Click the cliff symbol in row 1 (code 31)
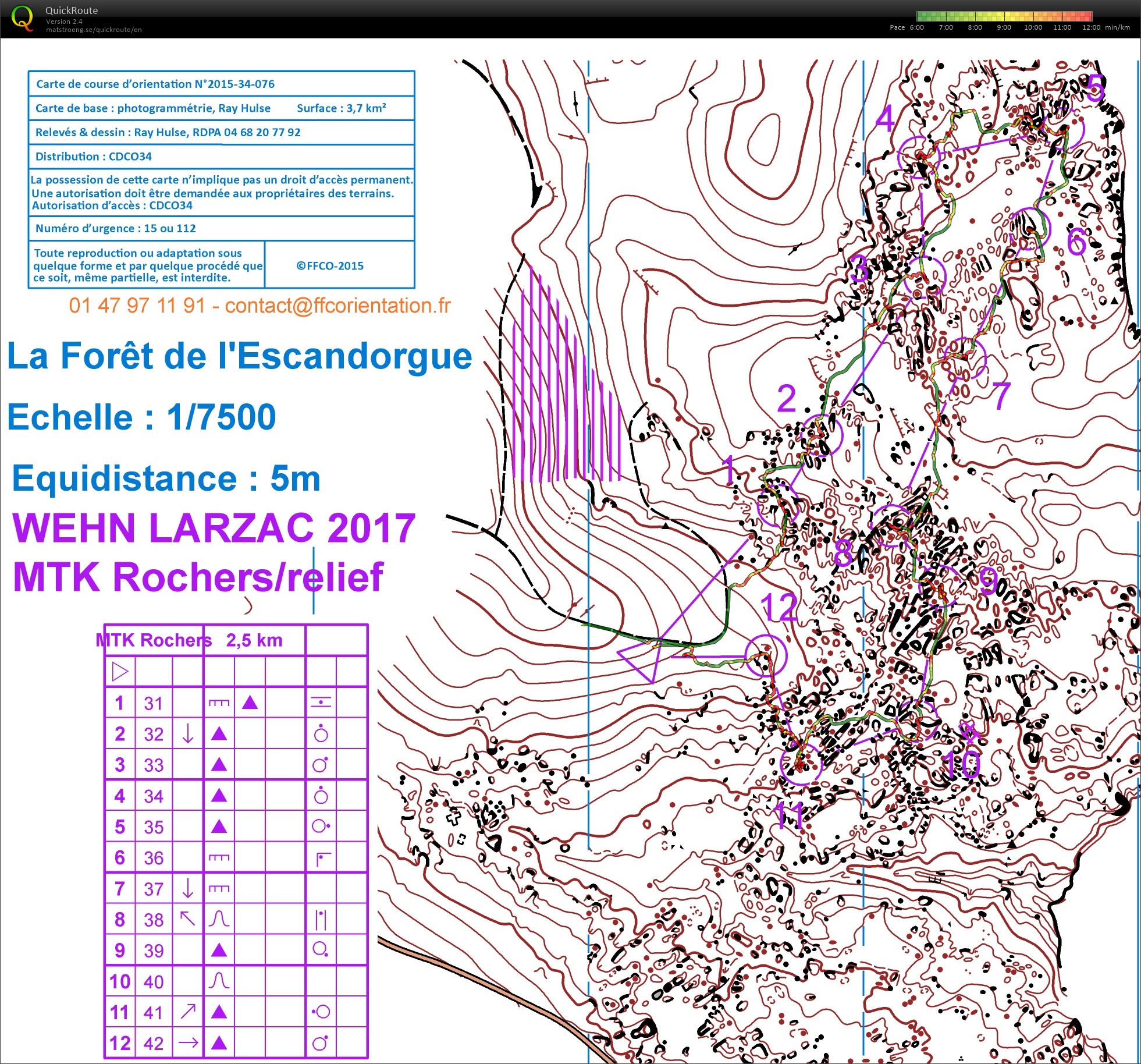Screen dimensions: 1141x1064 pyautogui.click(x=219, y=703)
